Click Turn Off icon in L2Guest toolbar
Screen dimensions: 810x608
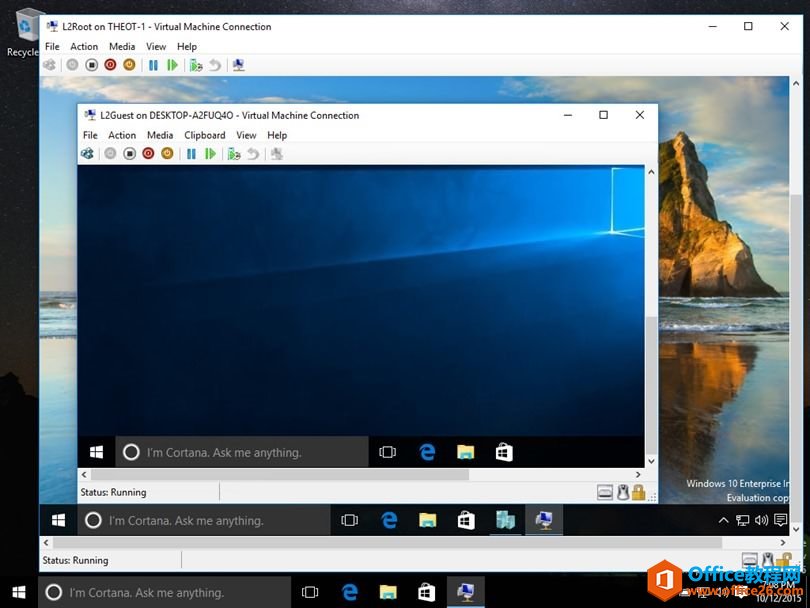pyautogui.click(x=130, y=153)
